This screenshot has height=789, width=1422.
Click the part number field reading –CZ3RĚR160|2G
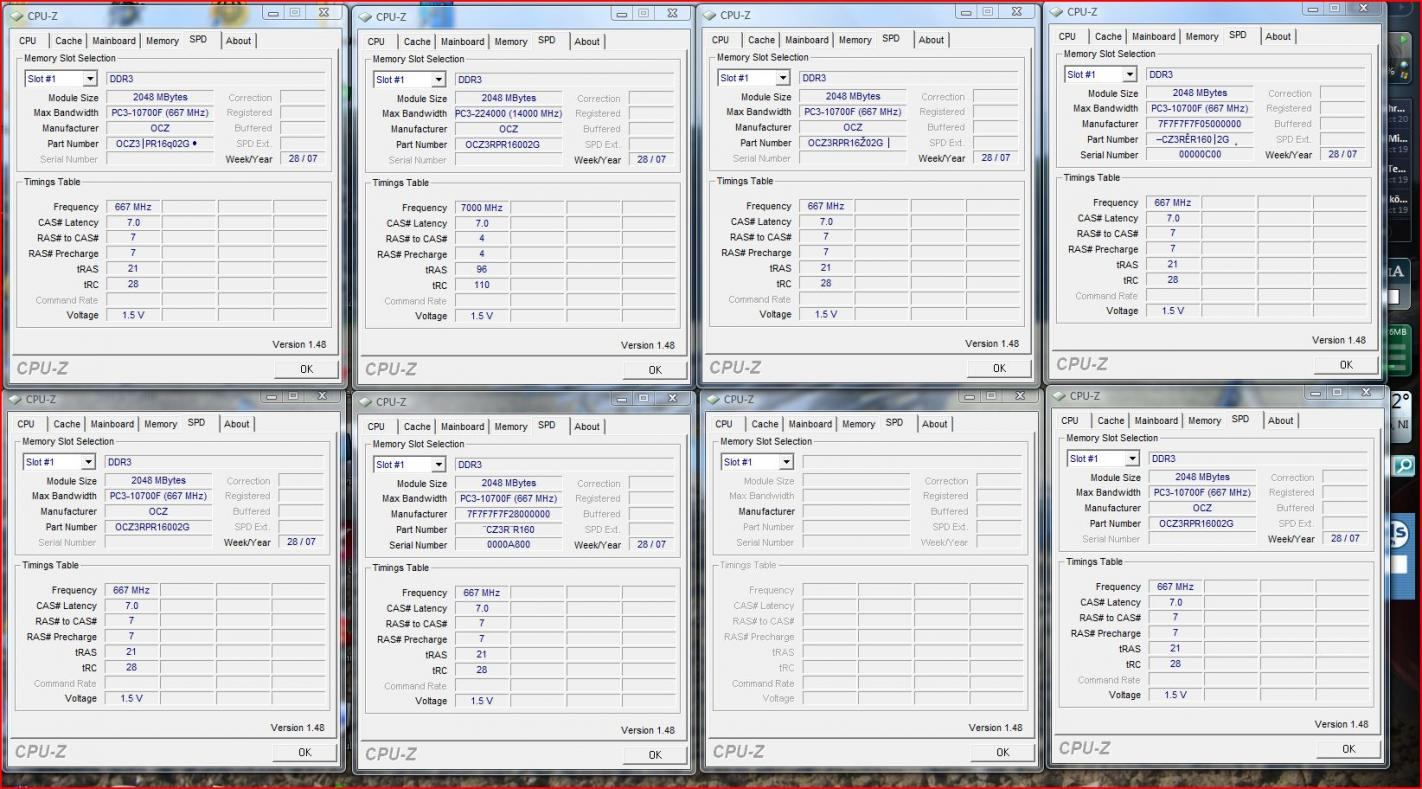coord(1201,140)
